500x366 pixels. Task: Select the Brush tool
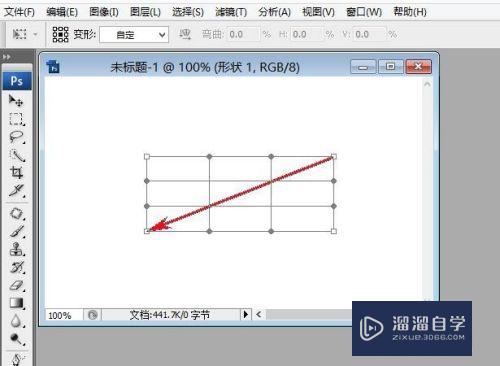point(17,231)
